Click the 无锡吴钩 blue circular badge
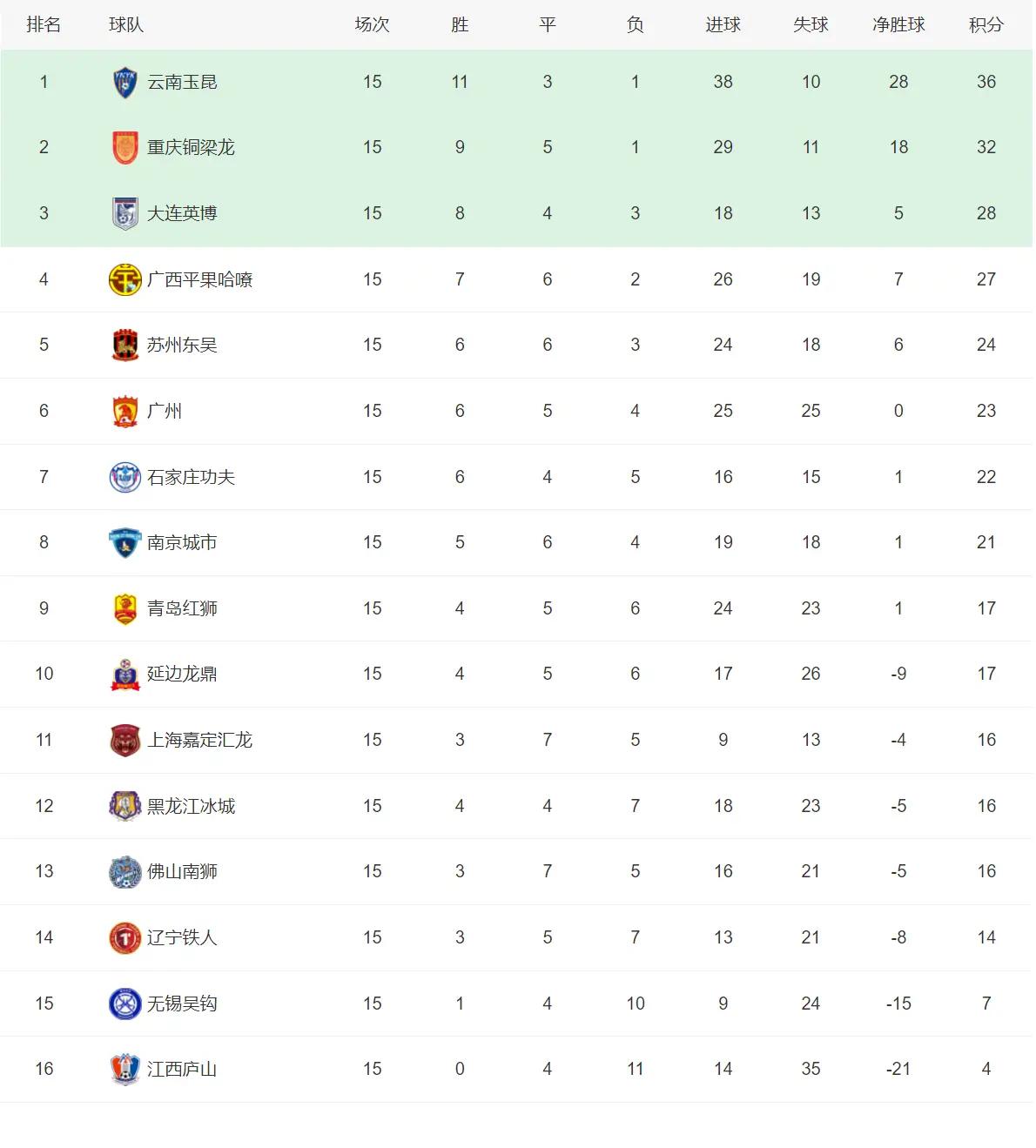 [x=125, y=1004]
